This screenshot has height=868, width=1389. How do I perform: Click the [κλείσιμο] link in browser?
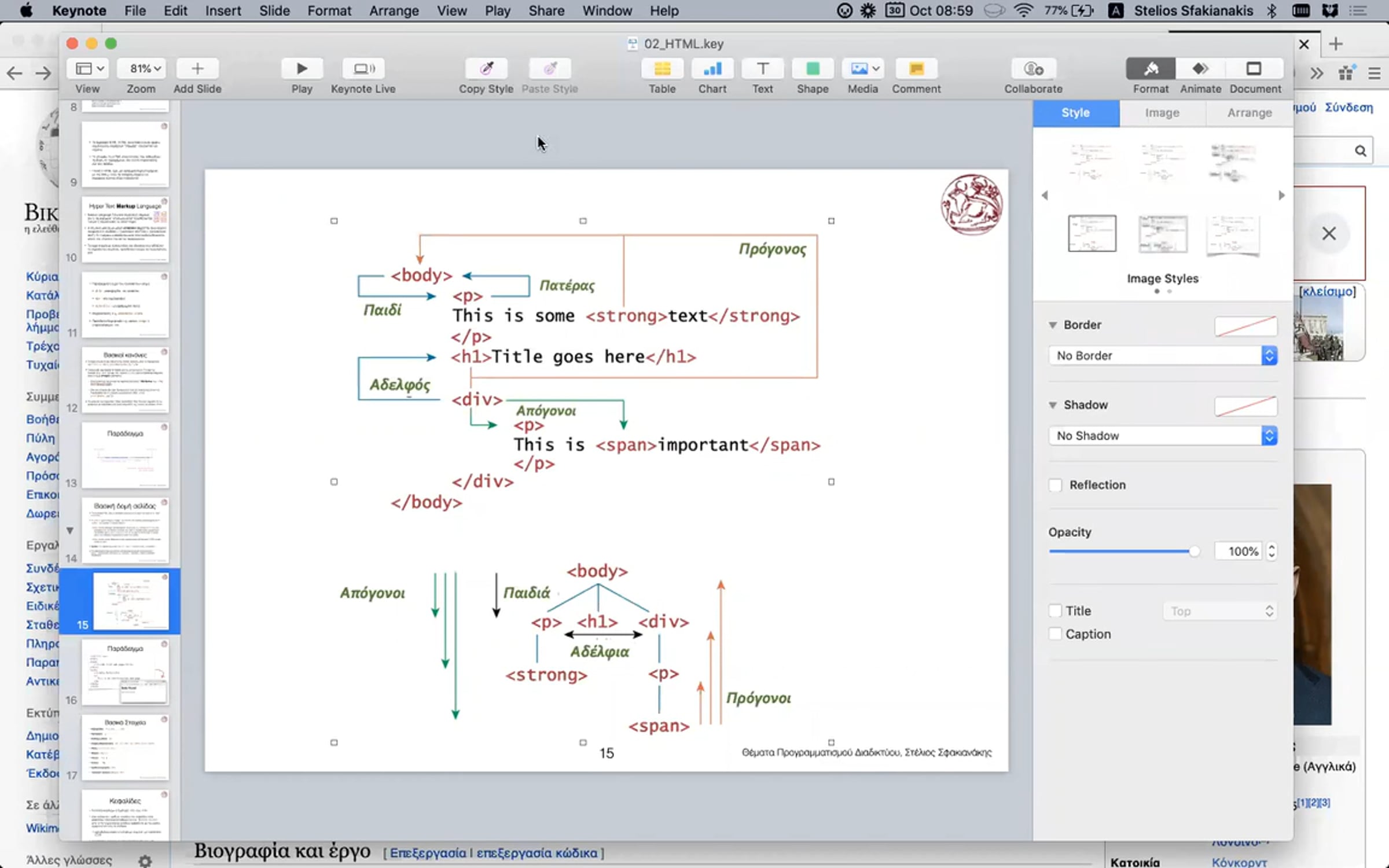point(1328,292)
